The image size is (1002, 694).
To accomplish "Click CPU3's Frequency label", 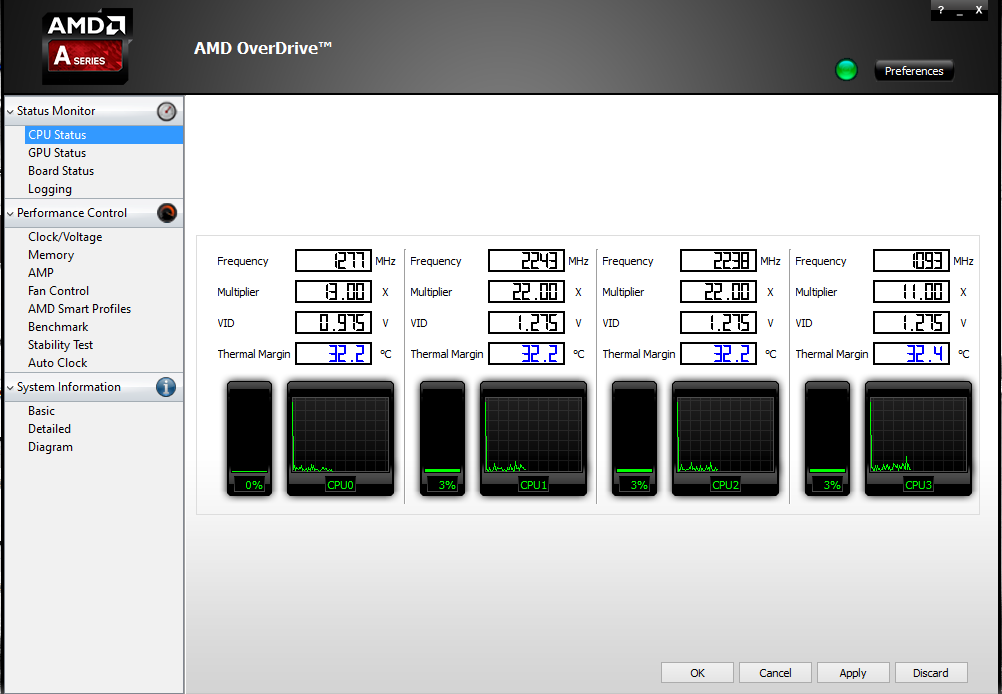I will pos(821,261).
